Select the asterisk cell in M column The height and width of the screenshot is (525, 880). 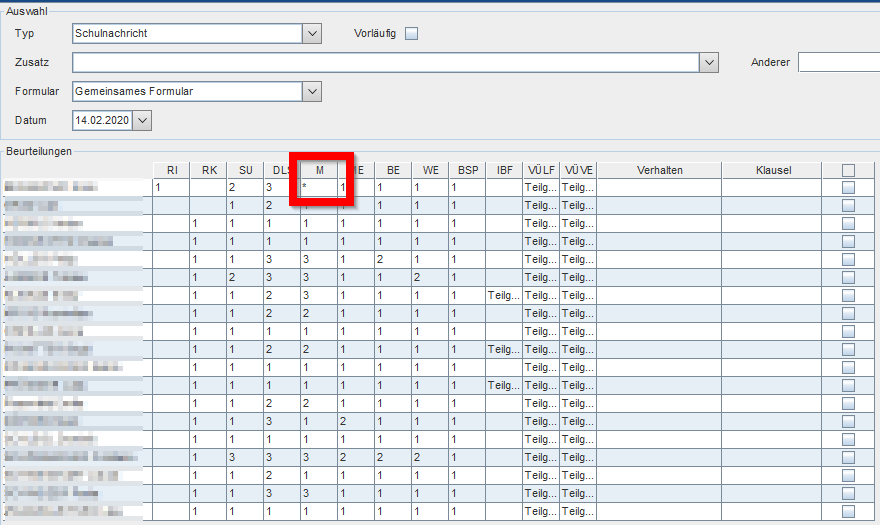coord(319,188)
